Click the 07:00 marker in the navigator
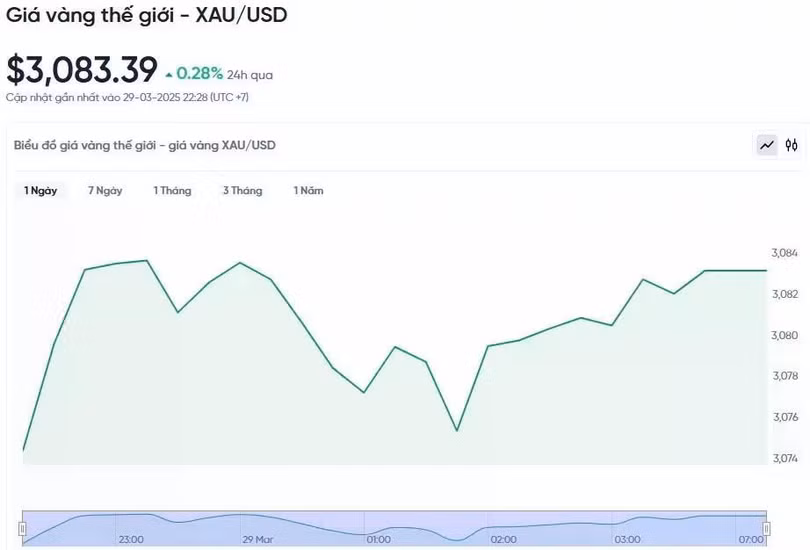 [x=751, y=539]
